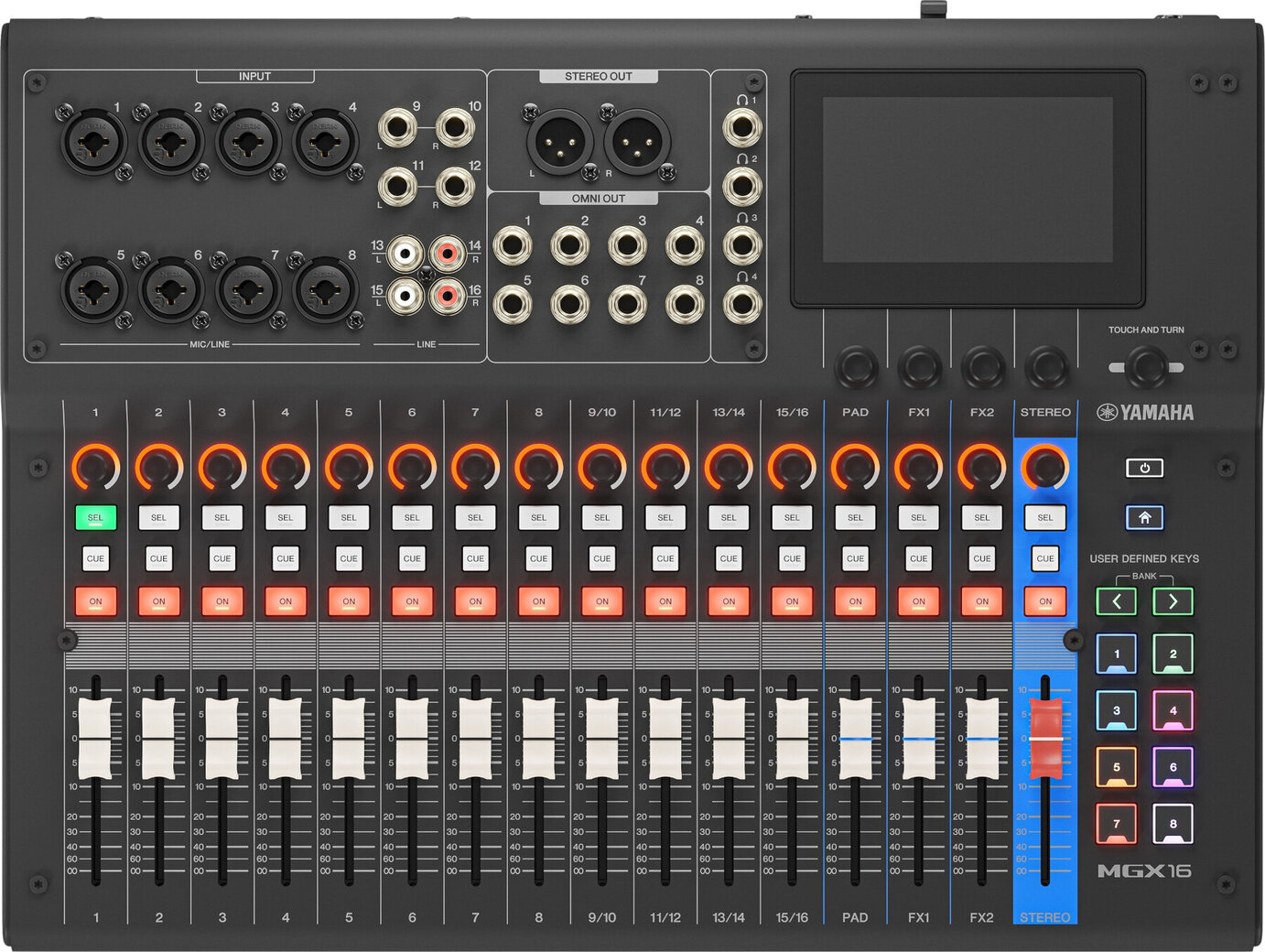This screenshot has width=1265, height=952.
Task: Click the ON button of channel 2
Action: tap(158, 601)
